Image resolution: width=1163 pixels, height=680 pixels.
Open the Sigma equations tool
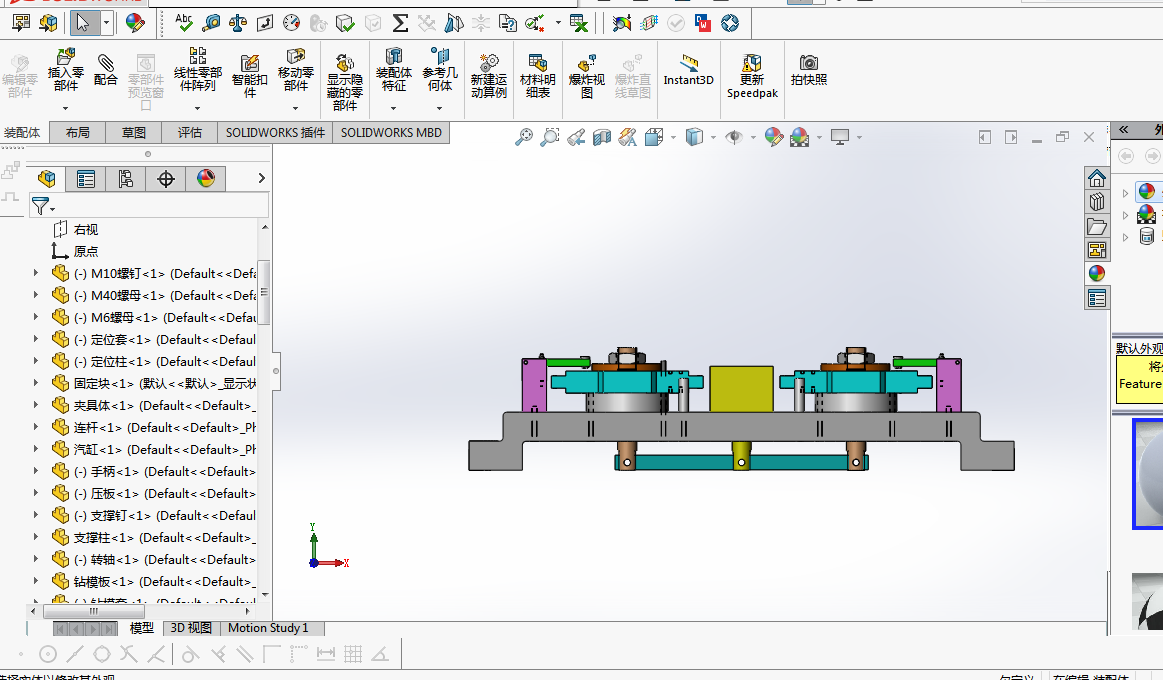[x=400, y=23]
